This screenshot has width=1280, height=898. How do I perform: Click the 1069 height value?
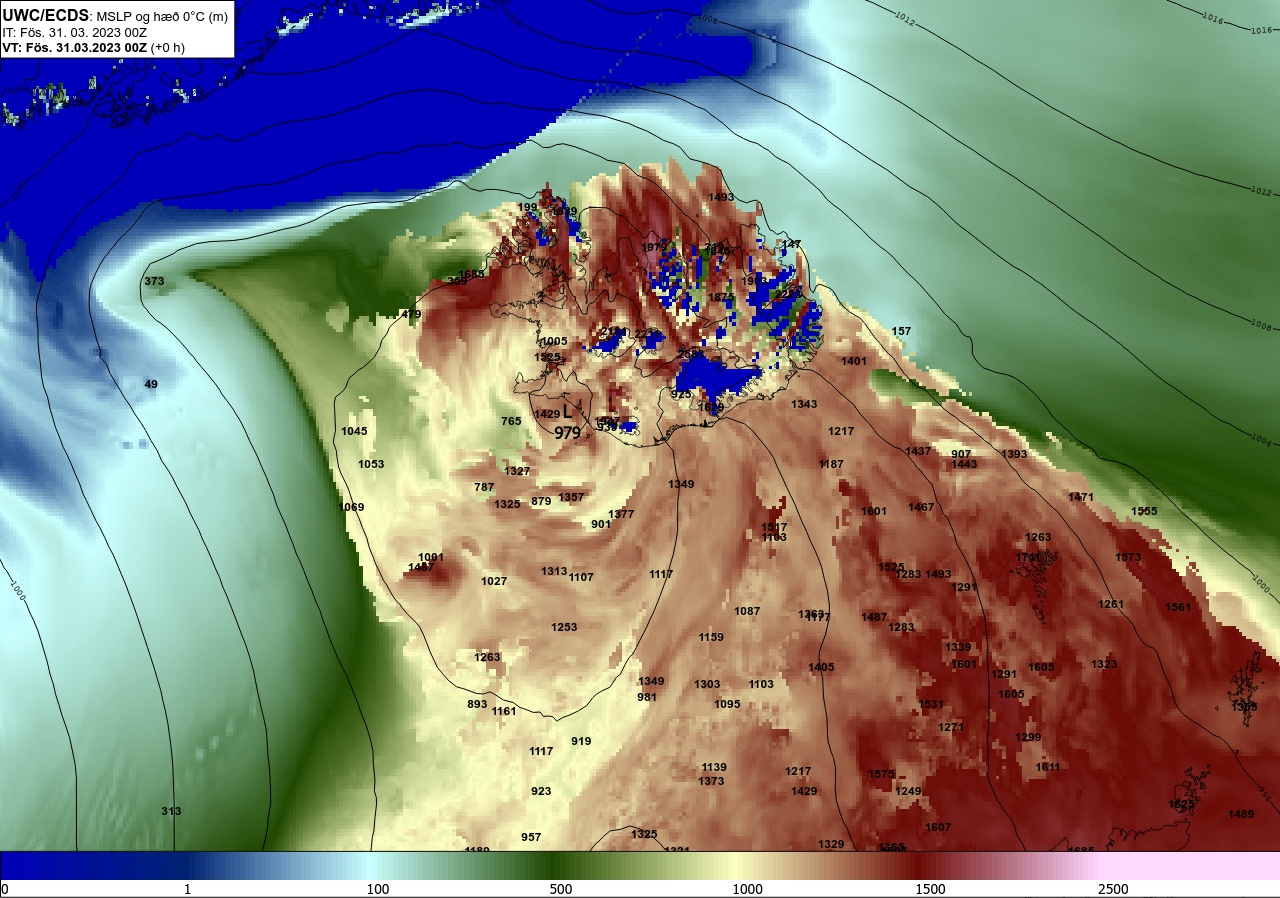click(x=351, y=507)
